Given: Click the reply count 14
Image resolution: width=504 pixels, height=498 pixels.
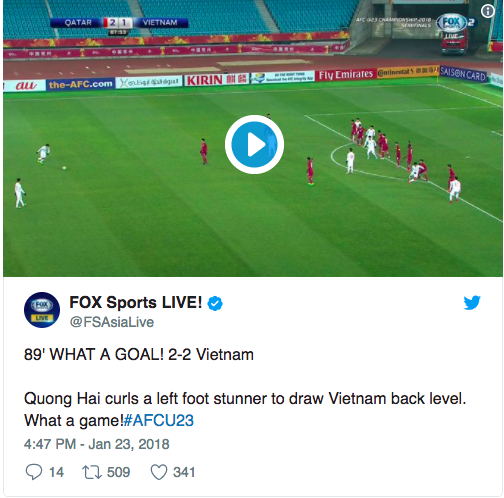Looking at the screenshot, I should click(x=56, y=472).
